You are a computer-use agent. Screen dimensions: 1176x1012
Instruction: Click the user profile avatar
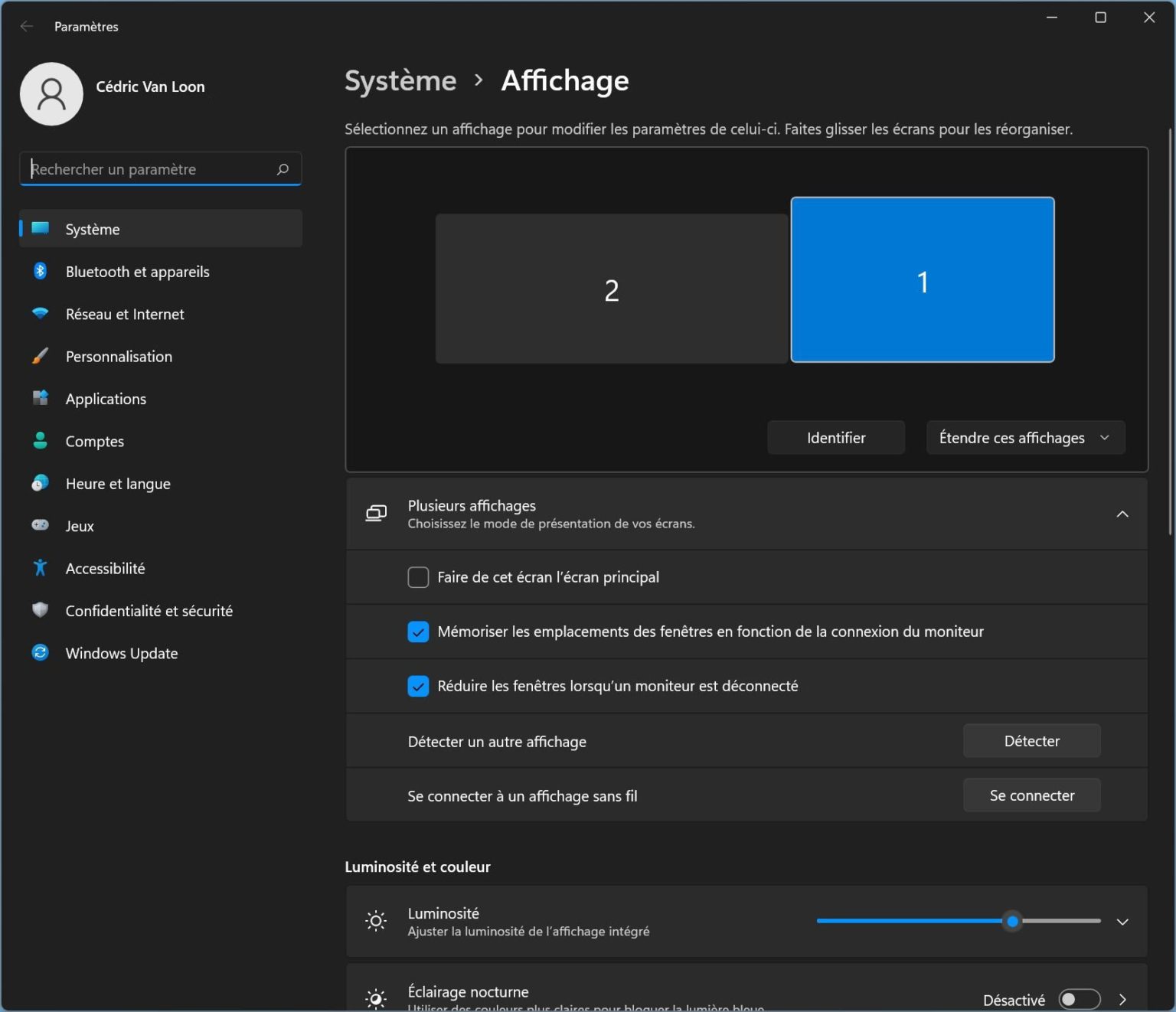coord(51,93)
